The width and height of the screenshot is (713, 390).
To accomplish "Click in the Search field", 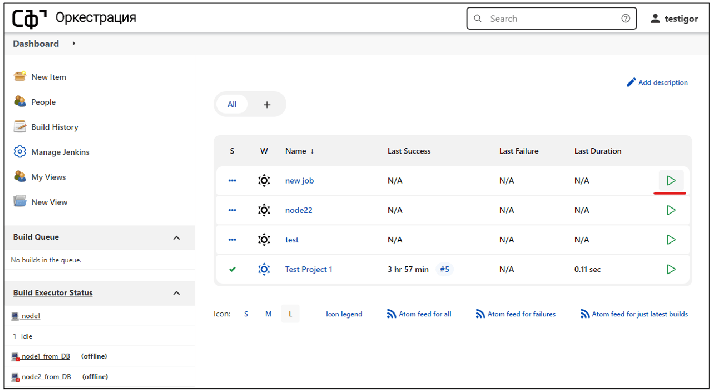I will point(552,19).
